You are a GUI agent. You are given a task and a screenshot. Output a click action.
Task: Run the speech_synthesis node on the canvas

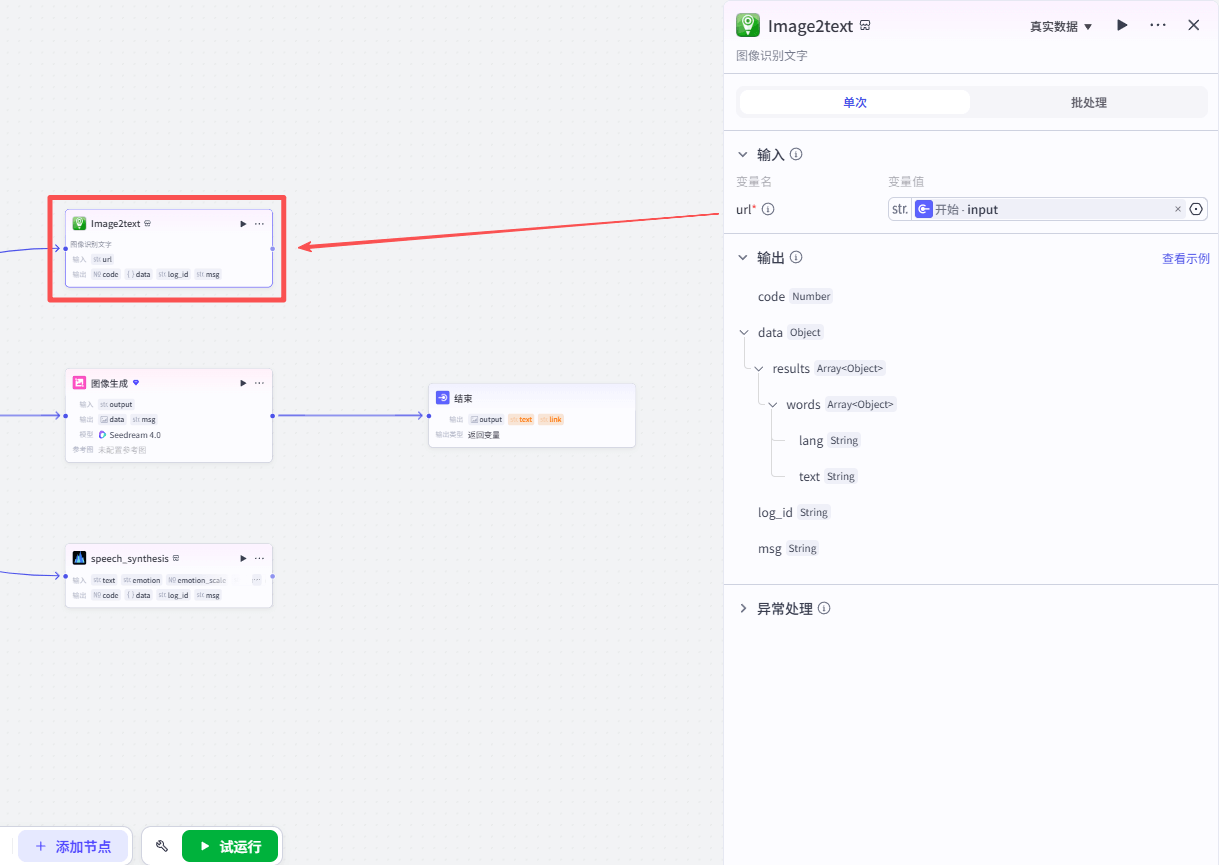click(243, 558)
